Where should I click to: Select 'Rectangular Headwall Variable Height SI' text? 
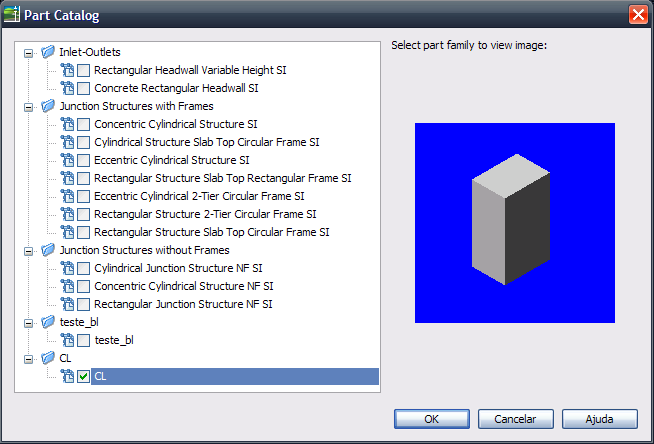(190, 70)
